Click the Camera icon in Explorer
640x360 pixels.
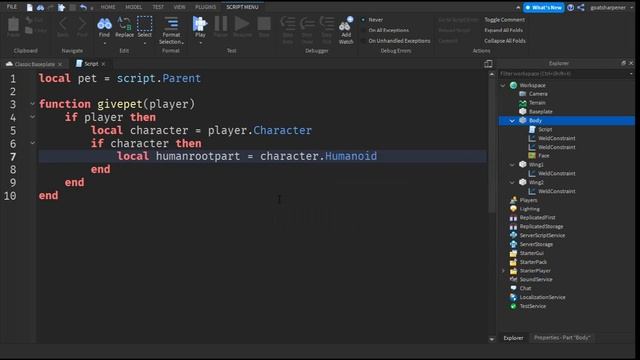pyautogui.click(x=522, y=94)
